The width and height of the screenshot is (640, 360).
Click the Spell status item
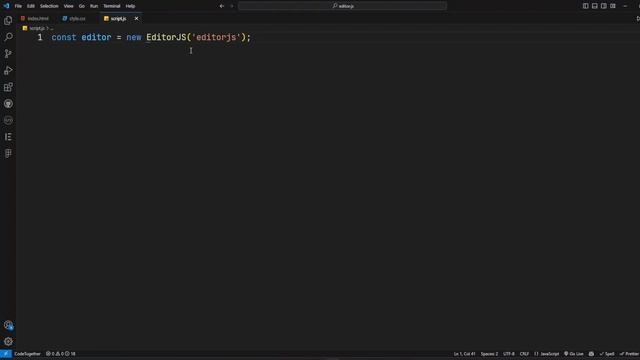[607, 354]
